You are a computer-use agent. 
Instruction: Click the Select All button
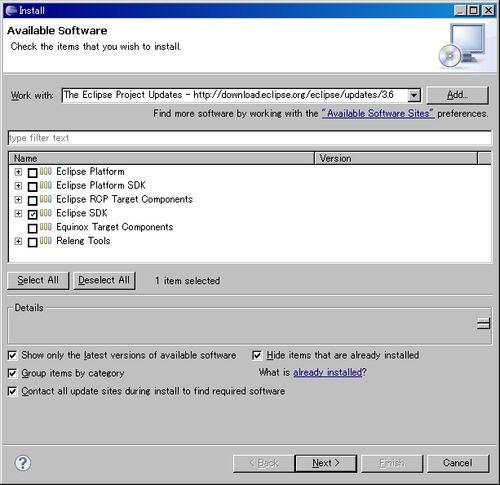[38, 280]
